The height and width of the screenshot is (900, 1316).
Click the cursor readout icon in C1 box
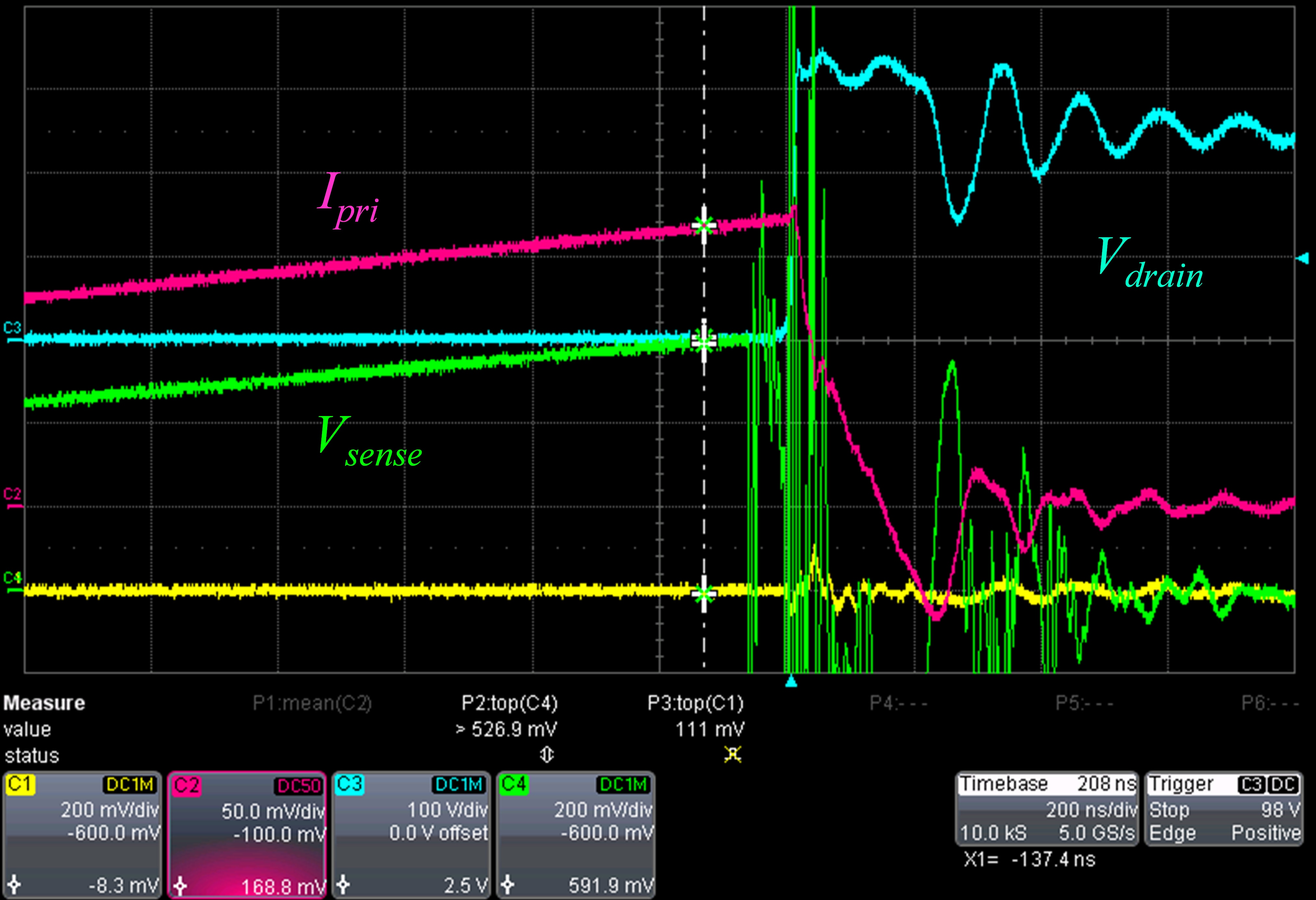pos(14,884)
